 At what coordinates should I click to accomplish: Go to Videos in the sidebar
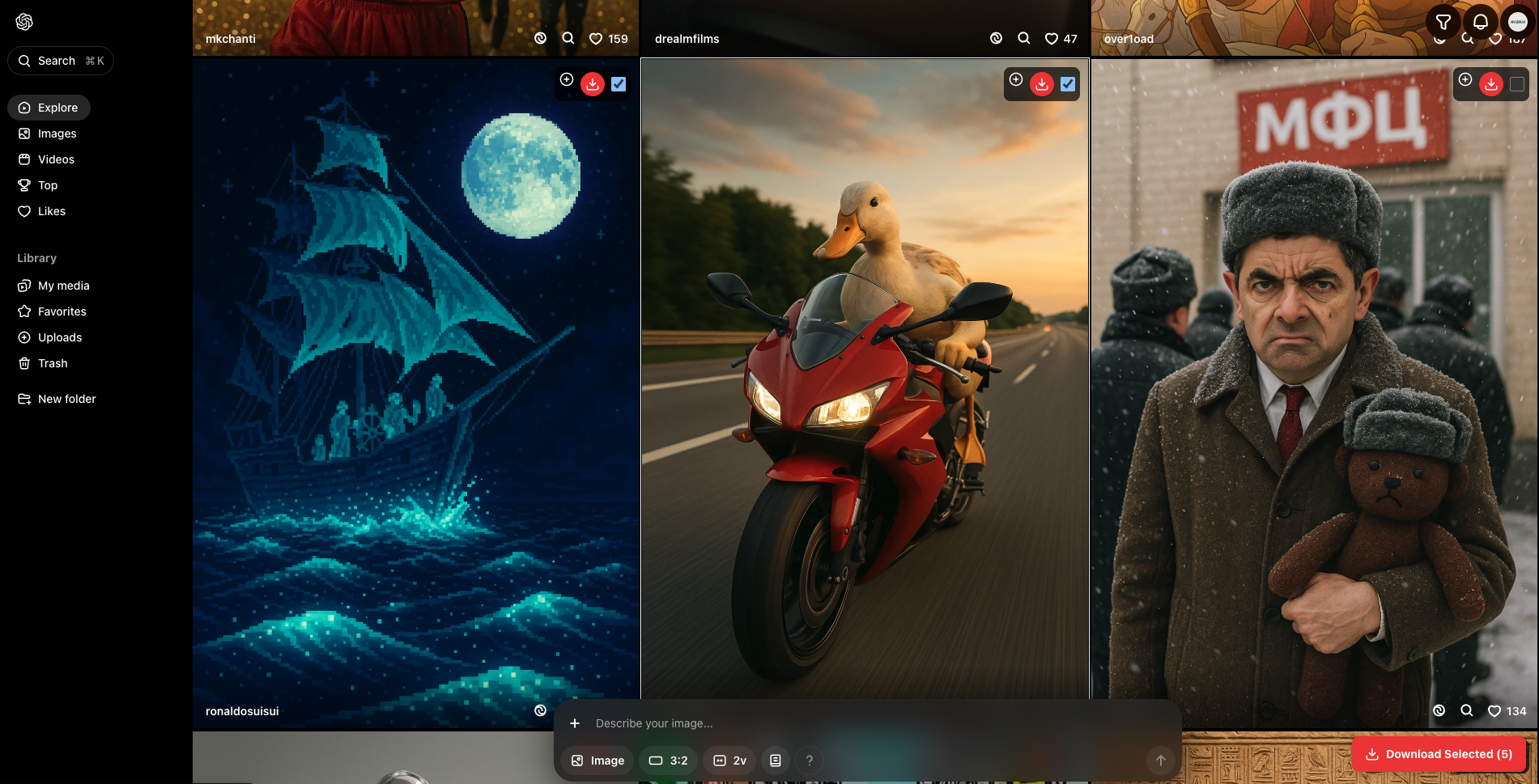tap(56, 159)
